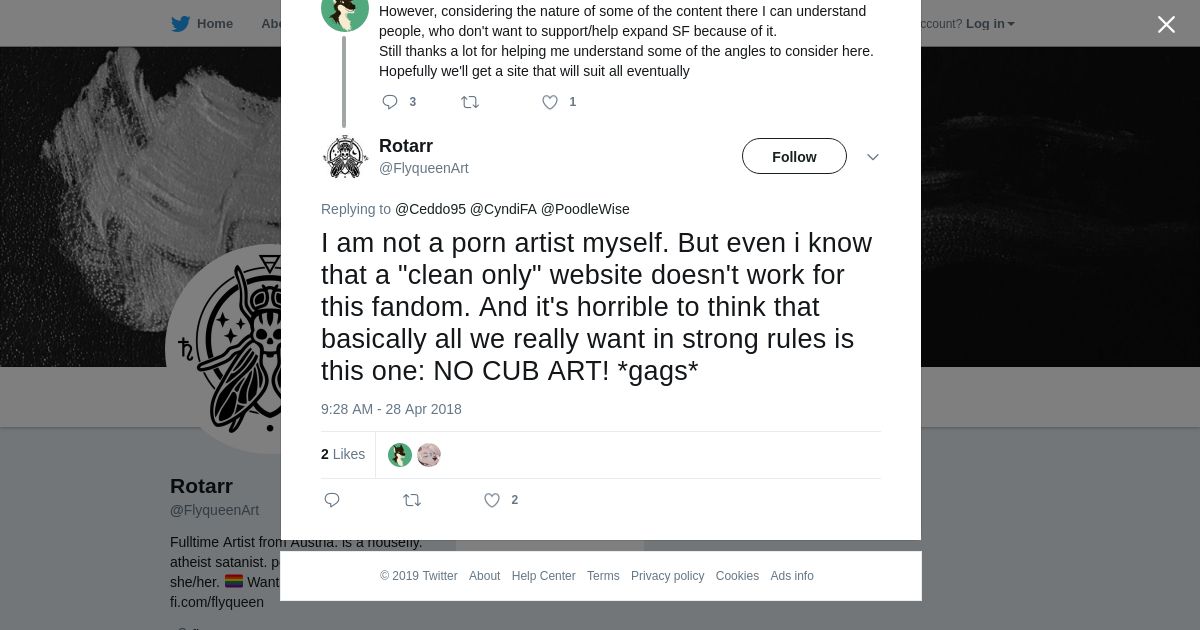View second liker's pink avatar
This screenshot has height=630, width=1200.
[429, 455]
